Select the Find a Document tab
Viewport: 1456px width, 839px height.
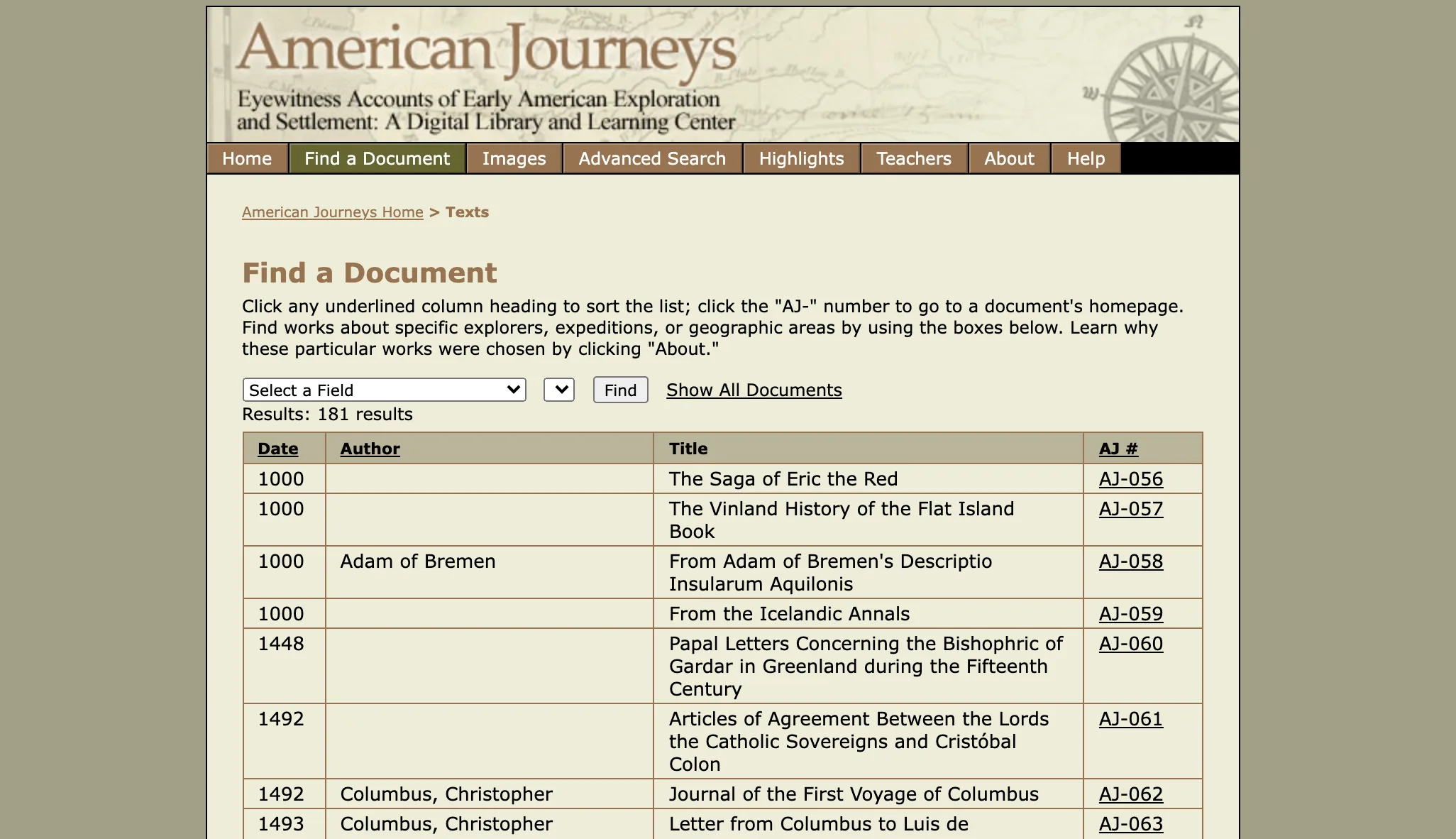(377, 158)
